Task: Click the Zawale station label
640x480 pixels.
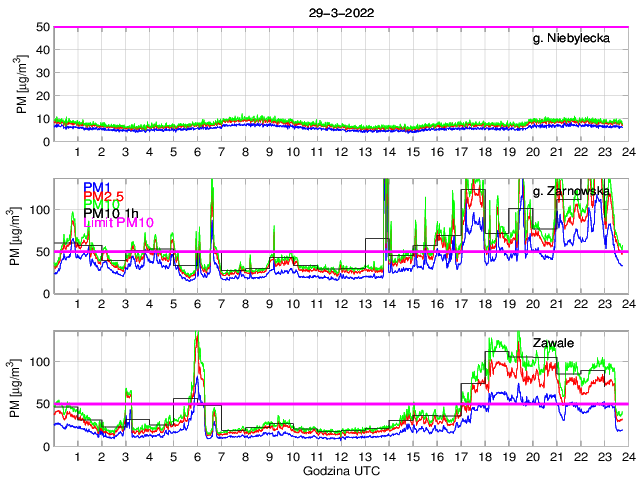Action: 554,342
